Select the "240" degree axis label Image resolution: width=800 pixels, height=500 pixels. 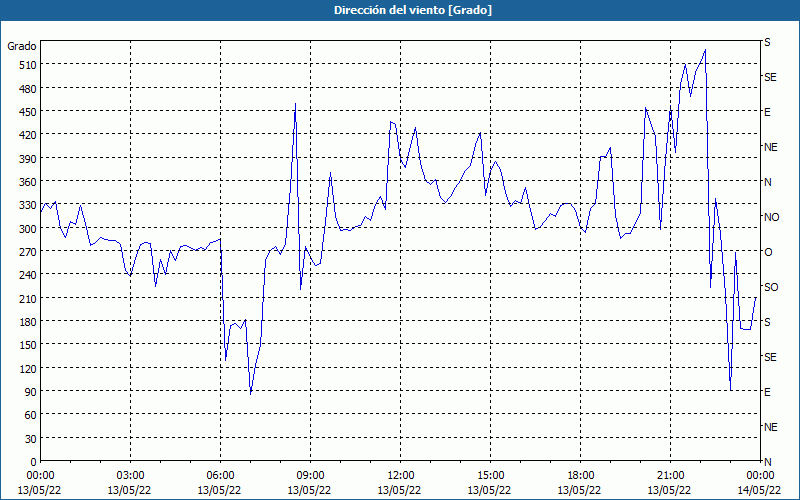[29, 275]
